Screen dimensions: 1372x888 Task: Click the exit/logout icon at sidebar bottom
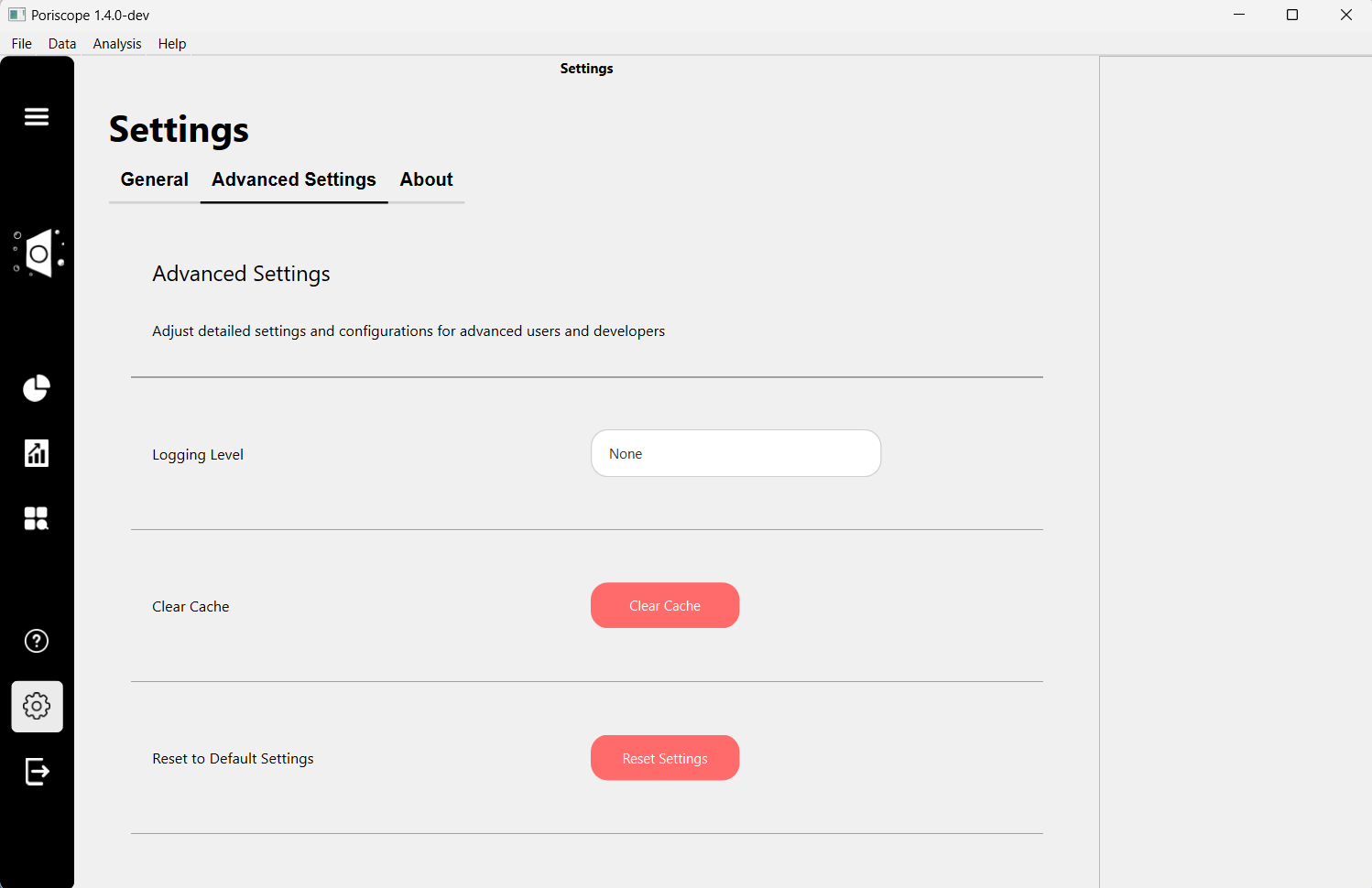tap(37, 772)
